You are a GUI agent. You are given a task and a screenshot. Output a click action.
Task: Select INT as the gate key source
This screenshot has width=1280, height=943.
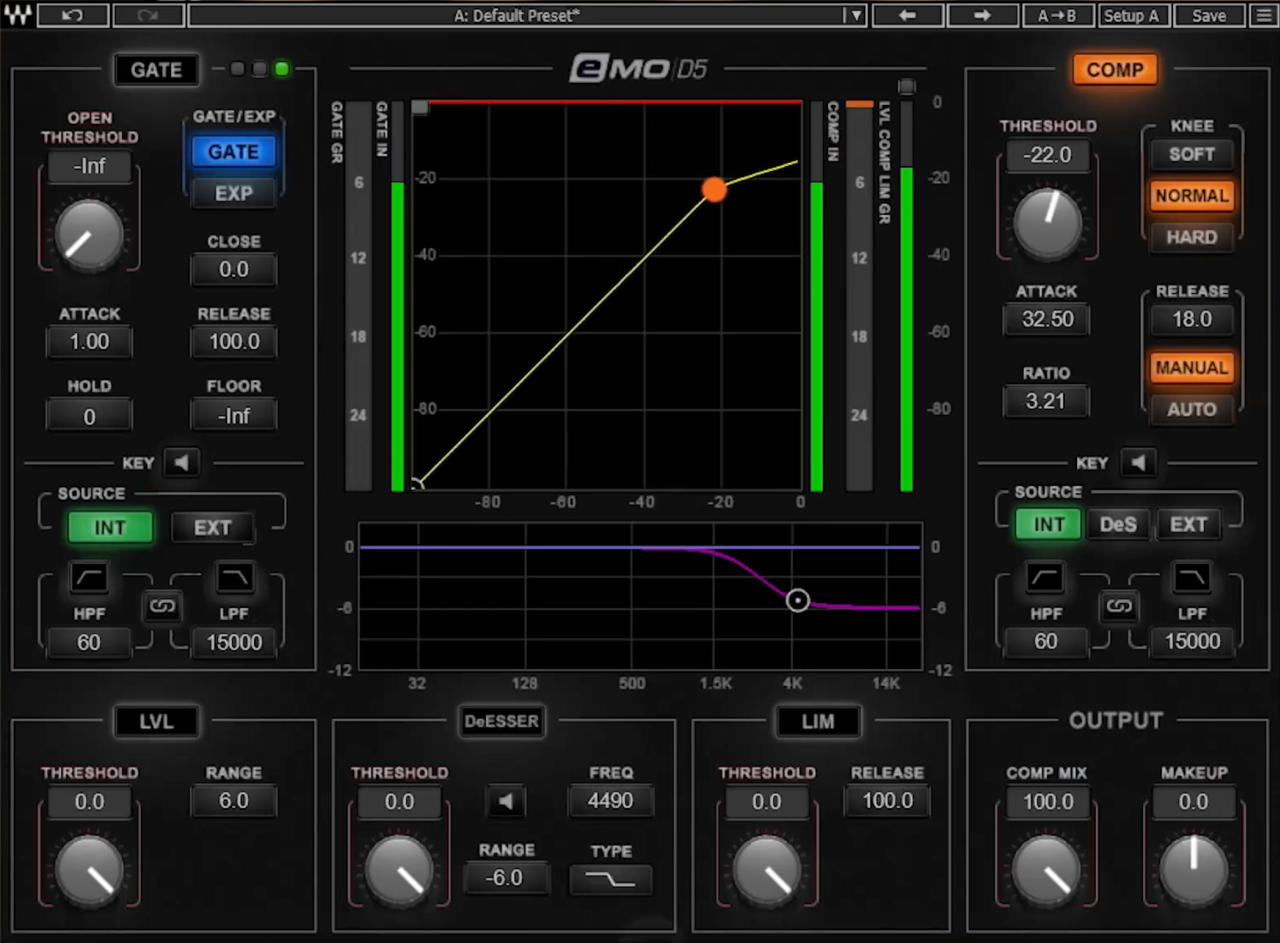coord(110,527)
